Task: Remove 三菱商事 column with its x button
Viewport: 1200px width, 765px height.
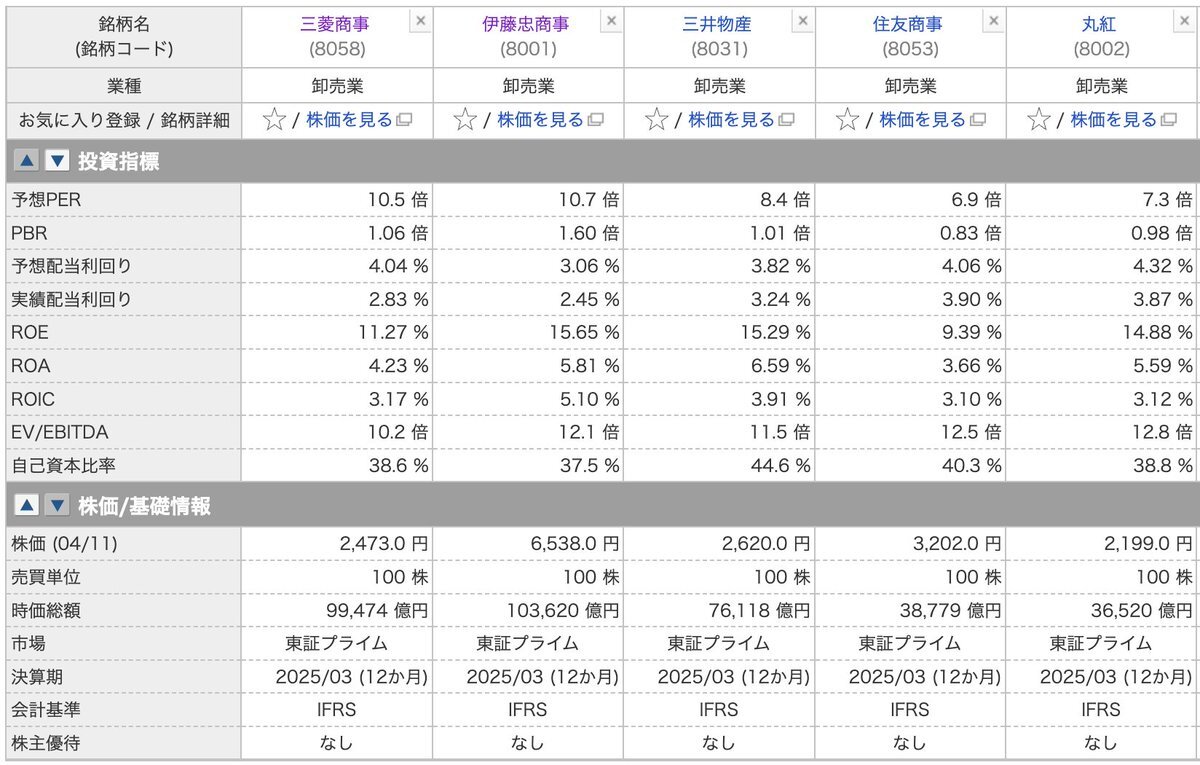Action: [420, 20]
